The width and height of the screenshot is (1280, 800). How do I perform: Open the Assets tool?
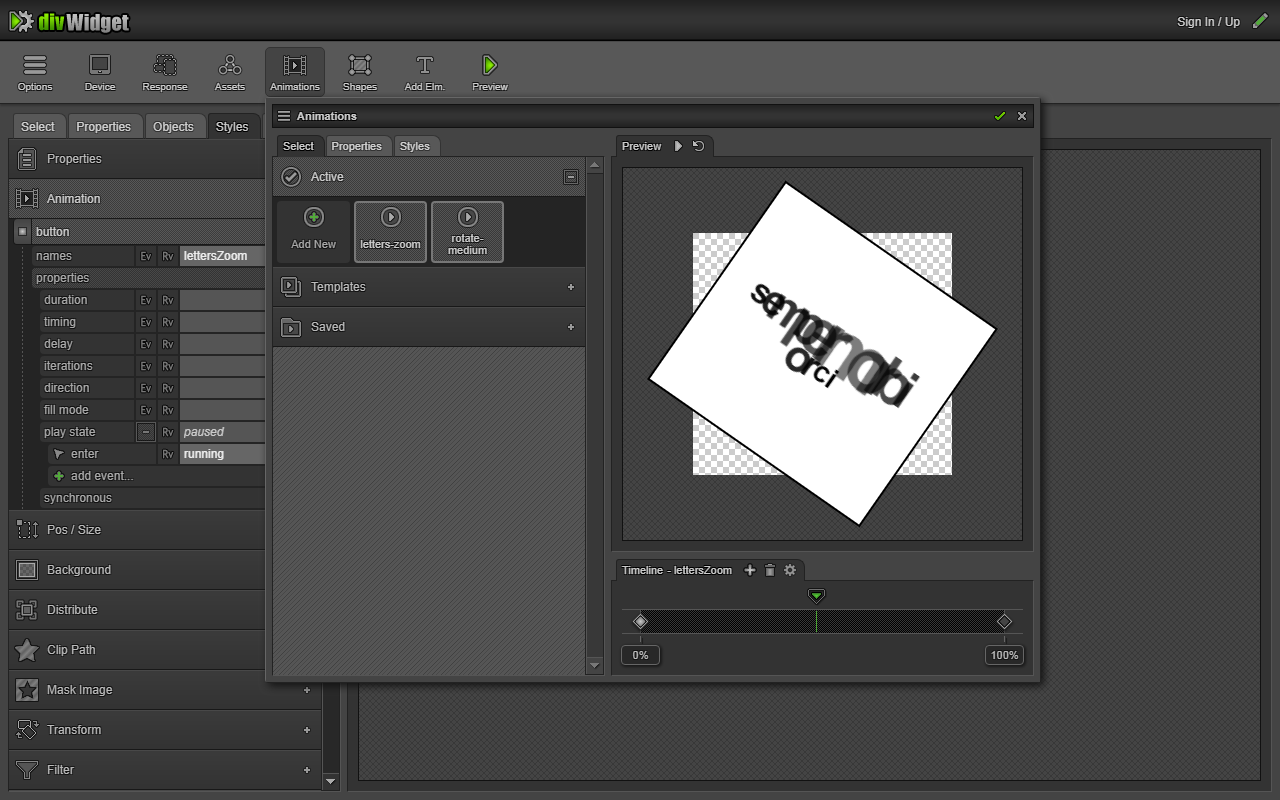(x=230, y=72)
